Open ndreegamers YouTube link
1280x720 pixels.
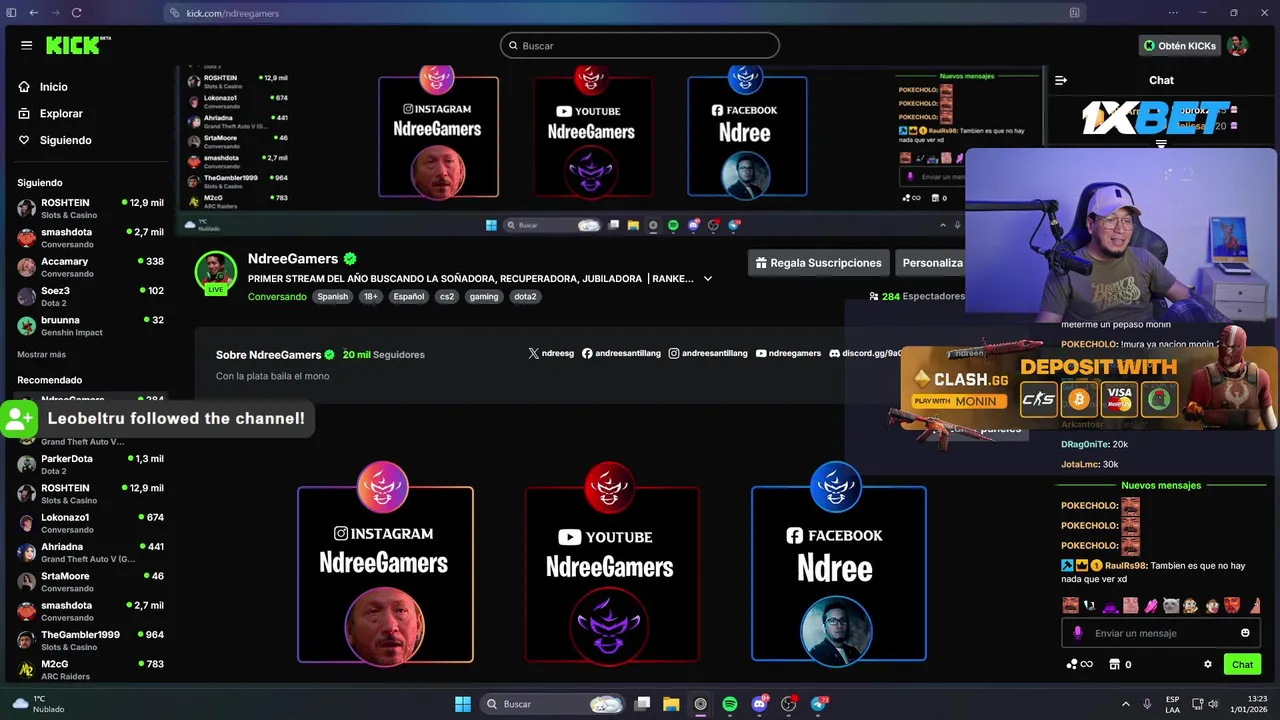pyautogui.click(x=788, y=354)
